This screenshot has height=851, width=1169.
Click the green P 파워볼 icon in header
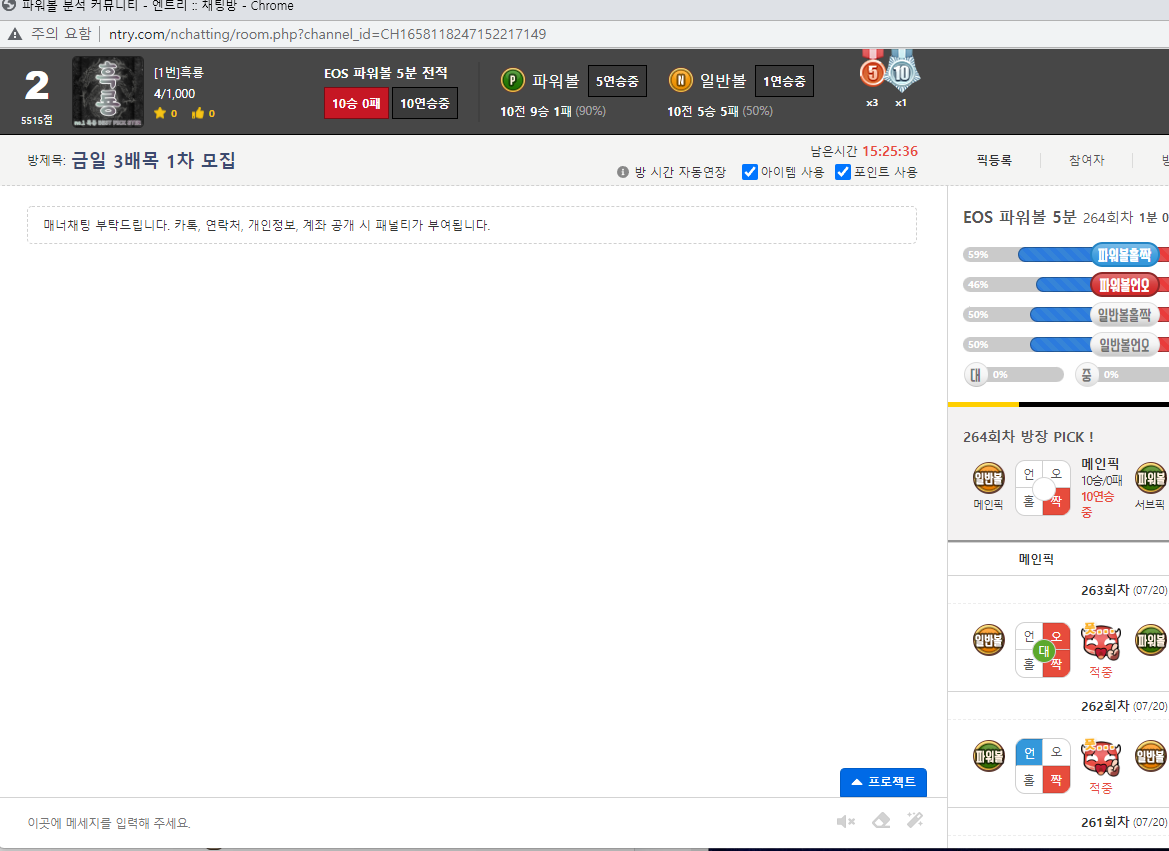(x=512, y=80)
